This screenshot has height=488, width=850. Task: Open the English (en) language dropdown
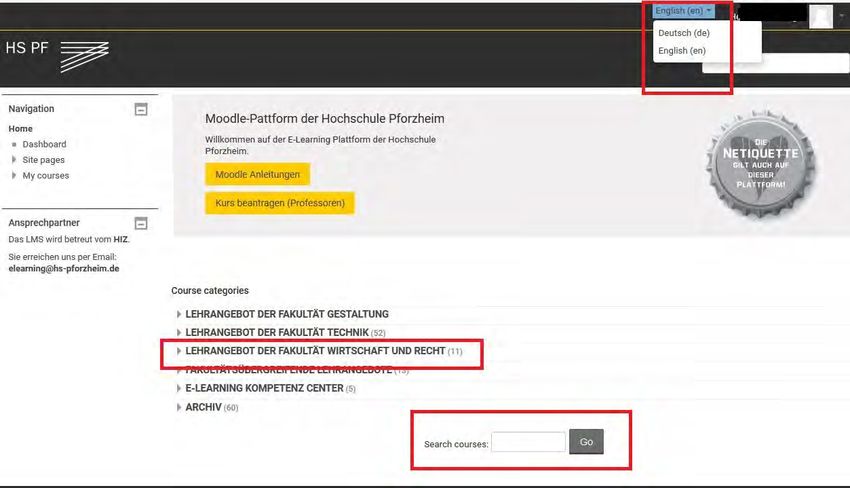pyautogui.click(x=684, y=11)
